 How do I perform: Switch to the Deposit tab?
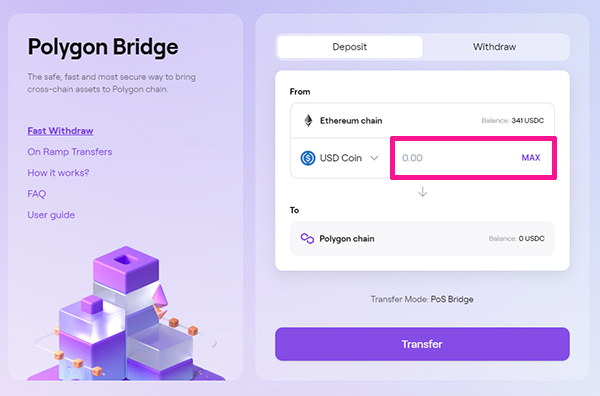(350, 47)
